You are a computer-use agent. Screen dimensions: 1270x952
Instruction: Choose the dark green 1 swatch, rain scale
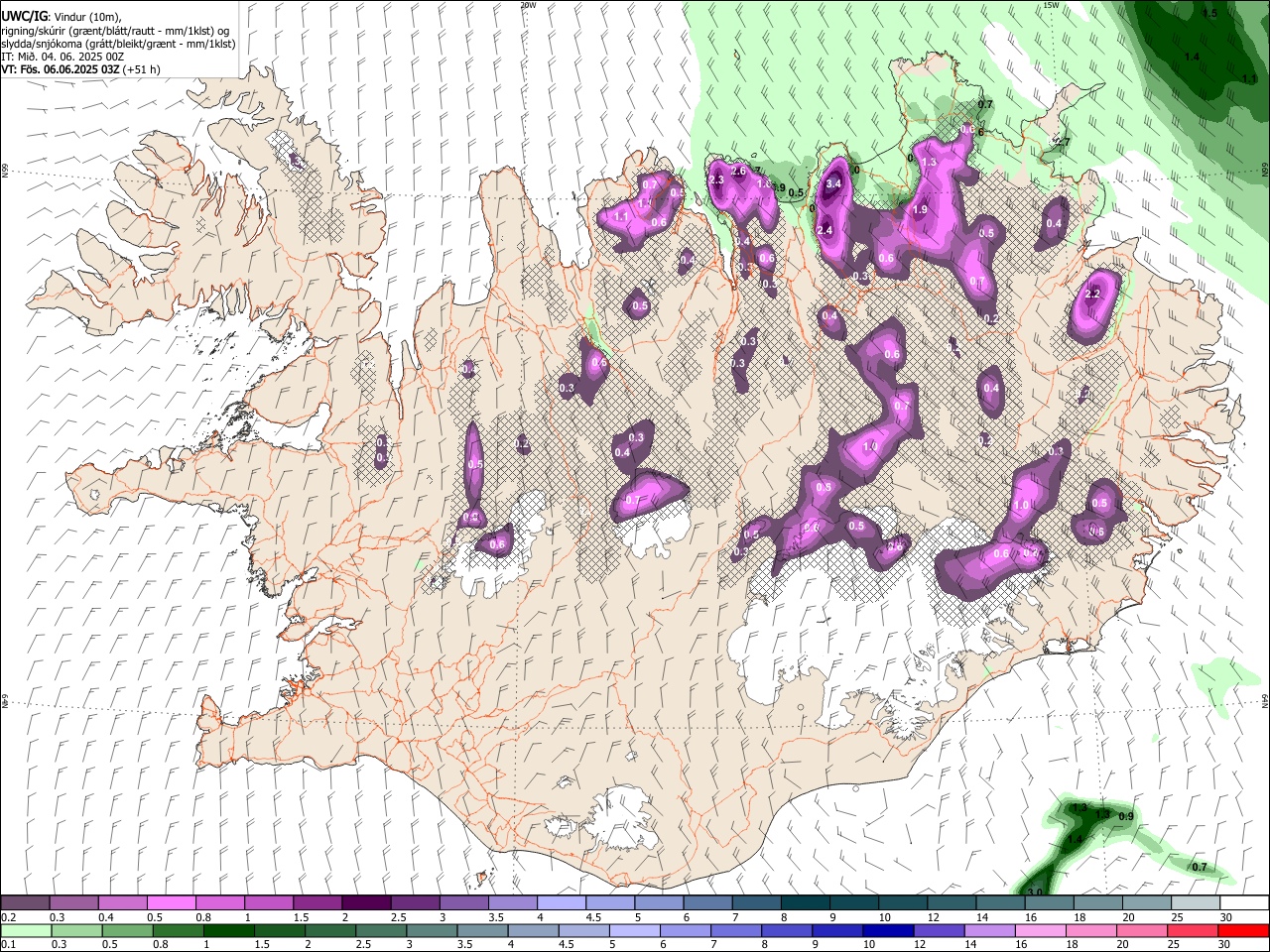coord(230,930)
